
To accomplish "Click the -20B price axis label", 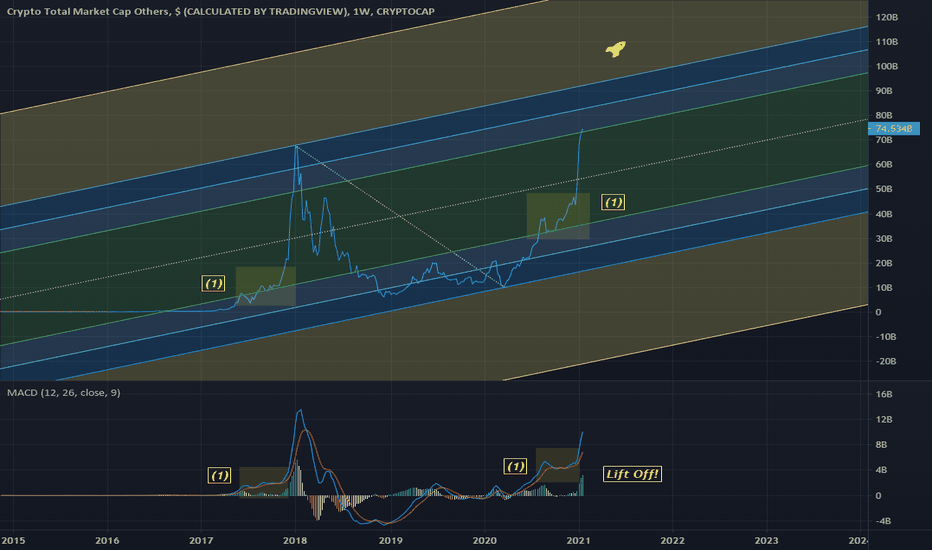I will click(x=886, y=362).
